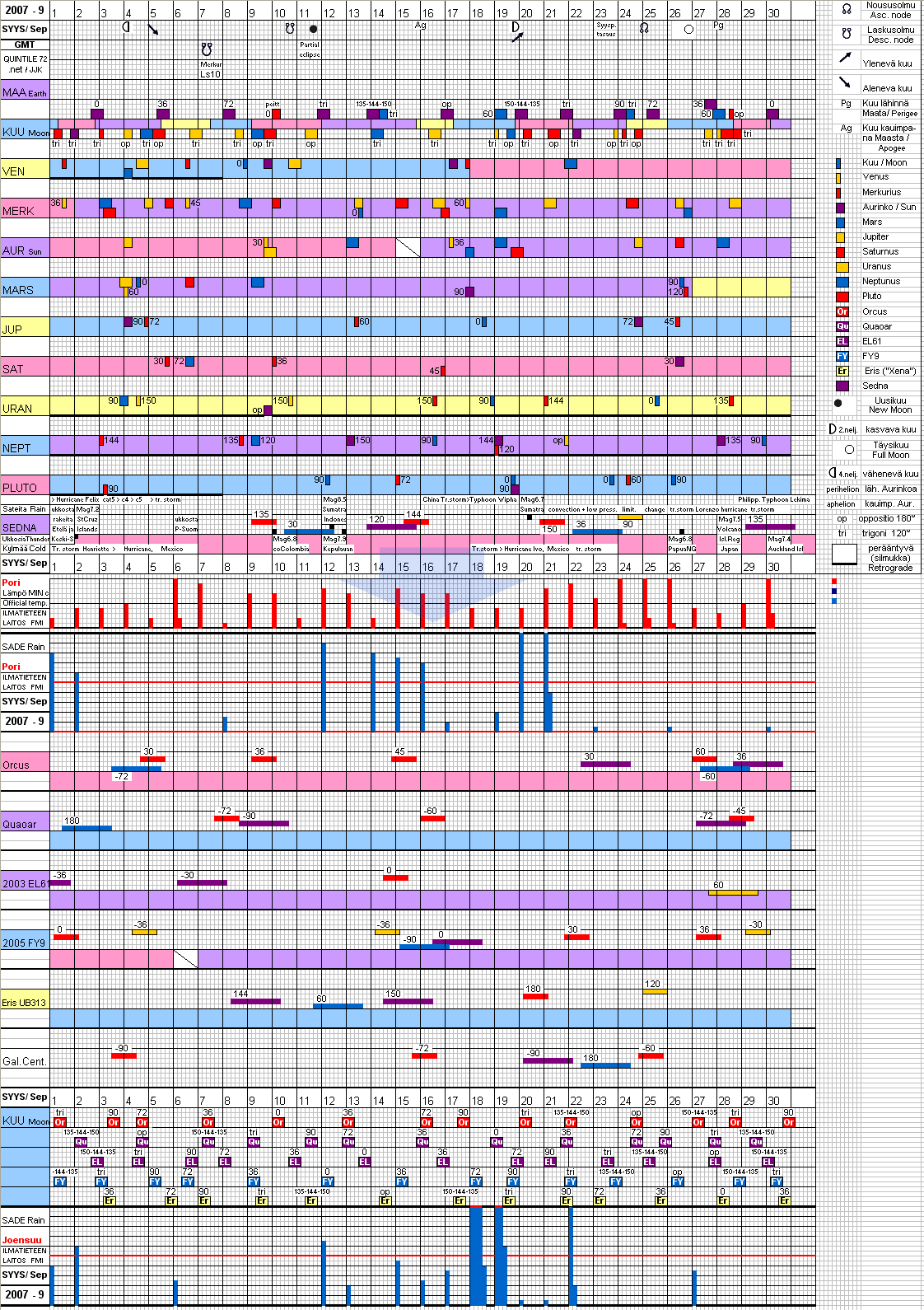924x1310 pixels.
Task: Select the VEN row label
Action: pos(14,171)
